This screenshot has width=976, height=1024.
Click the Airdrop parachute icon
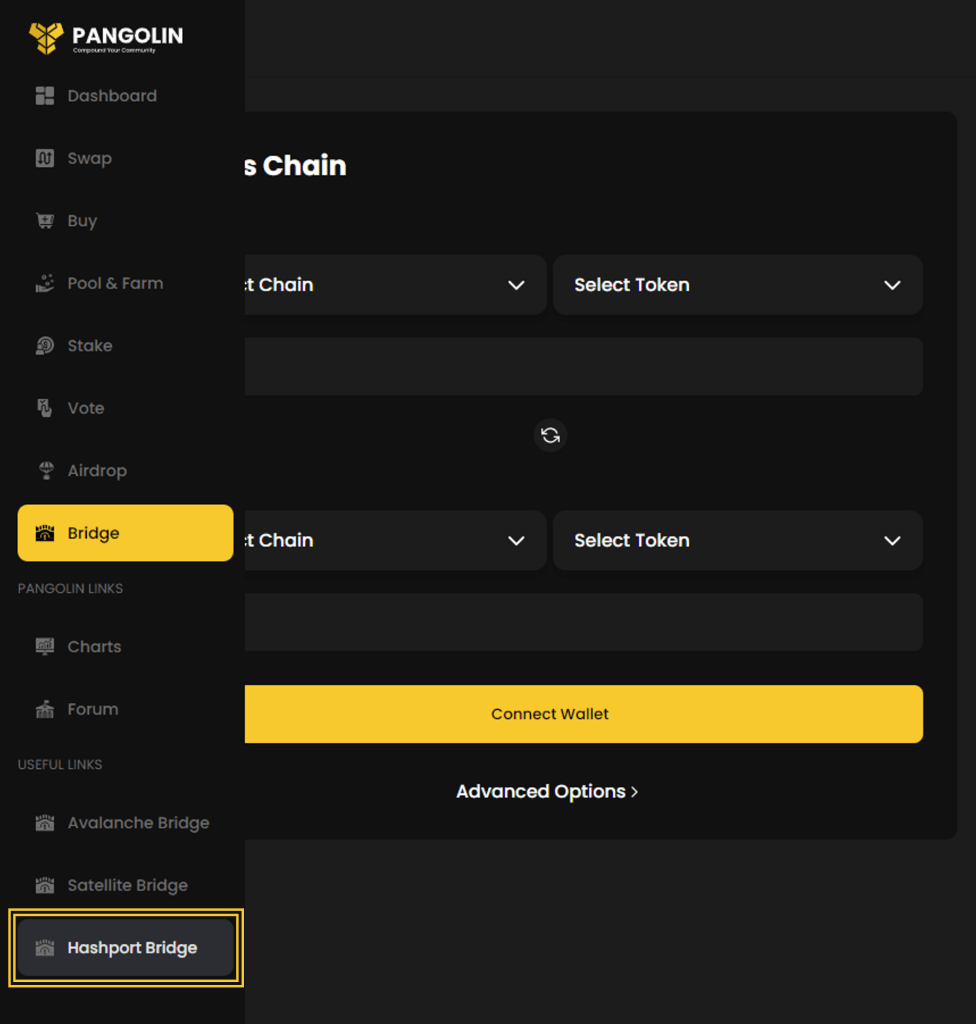[x=45, y=471]
